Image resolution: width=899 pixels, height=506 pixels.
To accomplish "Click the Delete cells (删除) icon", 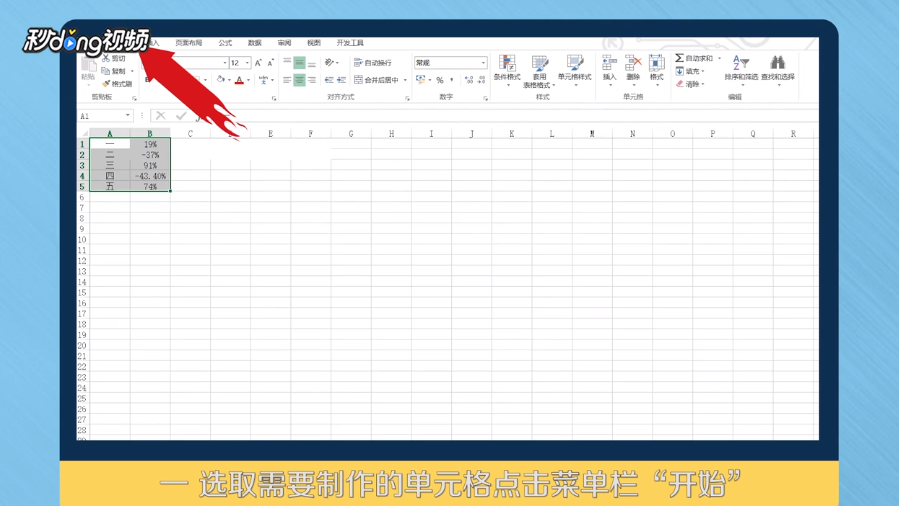I will [x=633, y=63].
